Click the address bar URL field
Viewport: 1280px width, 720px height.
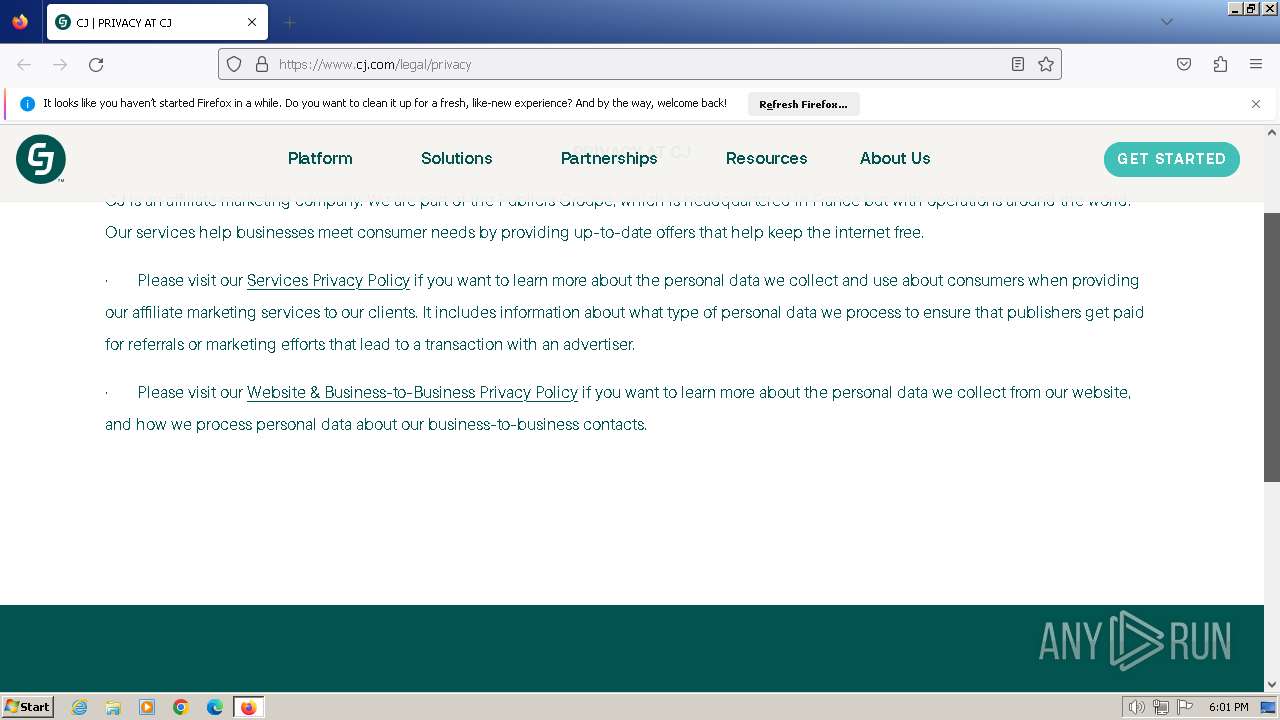pyautogui.click(x=640, y=64)
